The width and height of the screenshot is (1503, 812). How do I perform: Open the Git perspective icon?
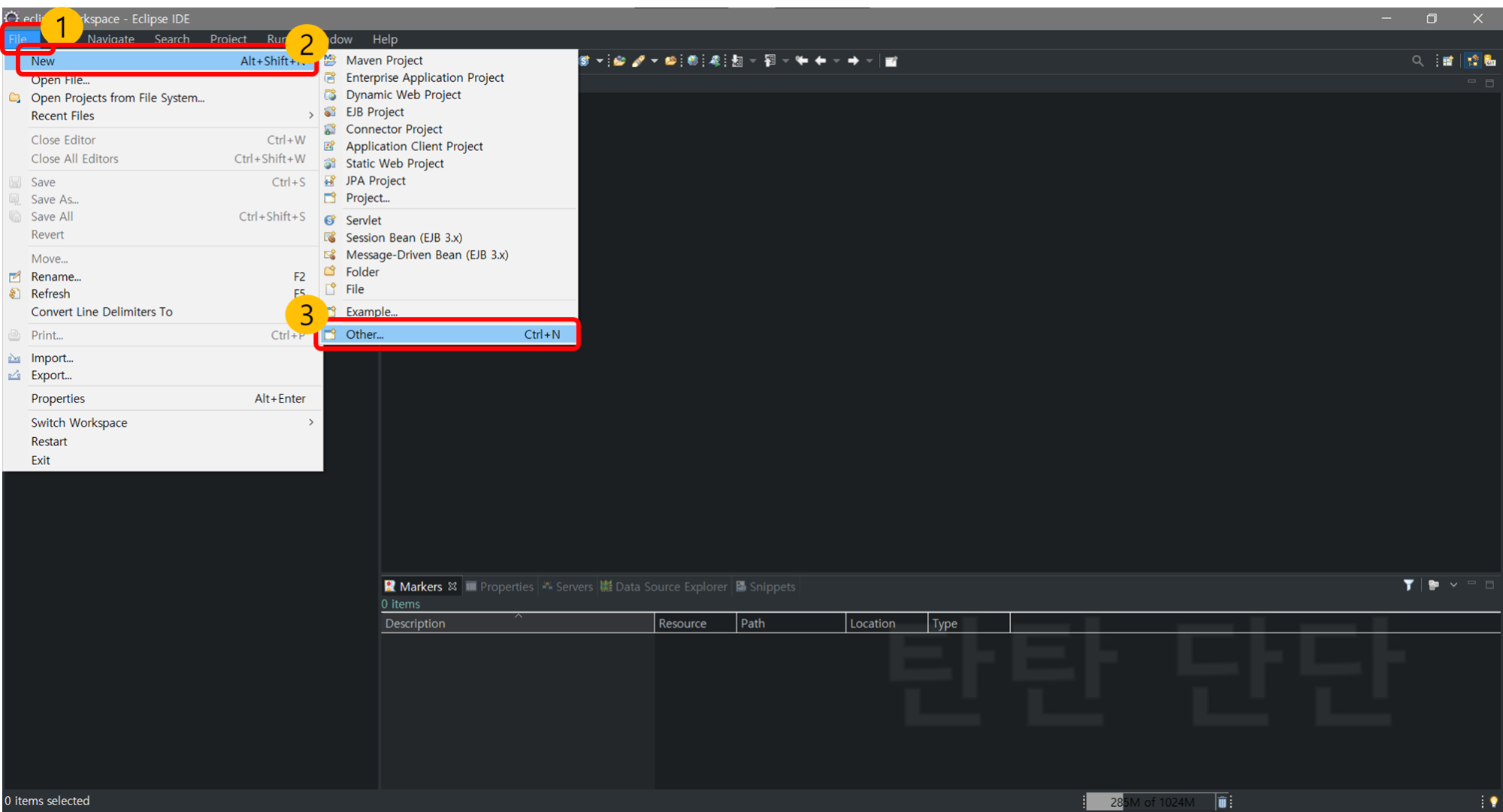(x=1489, y=61)
